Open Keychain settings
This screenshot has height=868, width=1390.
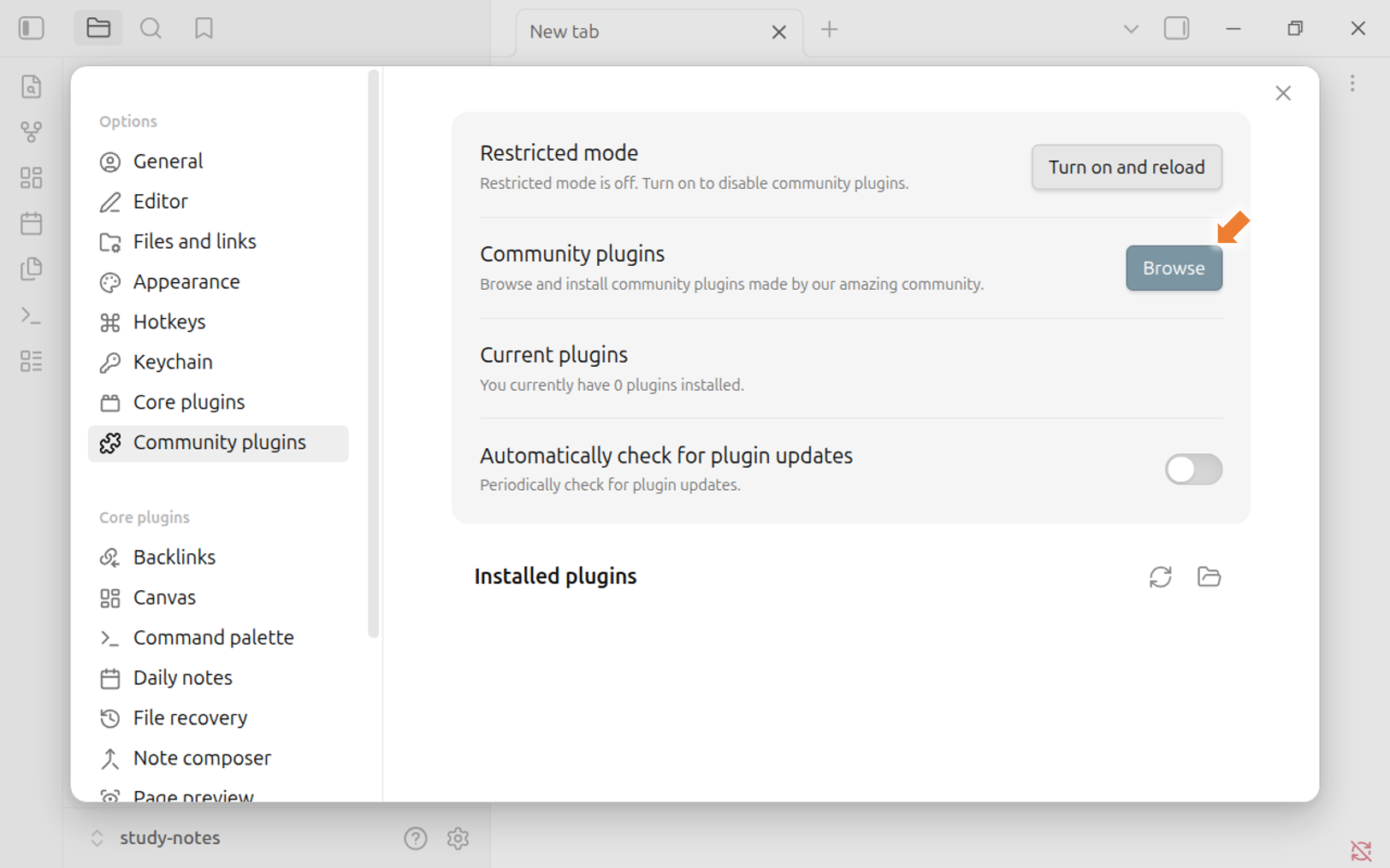point(218,362)
